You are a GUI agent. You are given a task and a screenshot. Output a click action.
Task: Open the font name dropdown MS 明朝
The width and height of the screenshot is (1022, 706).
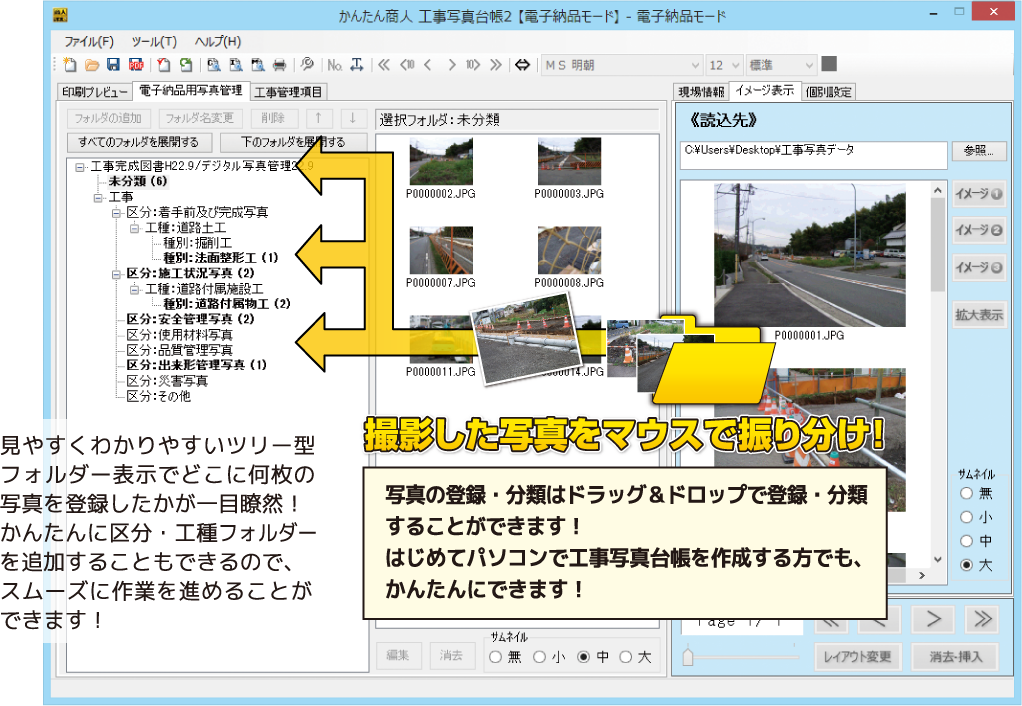[622, 65]
